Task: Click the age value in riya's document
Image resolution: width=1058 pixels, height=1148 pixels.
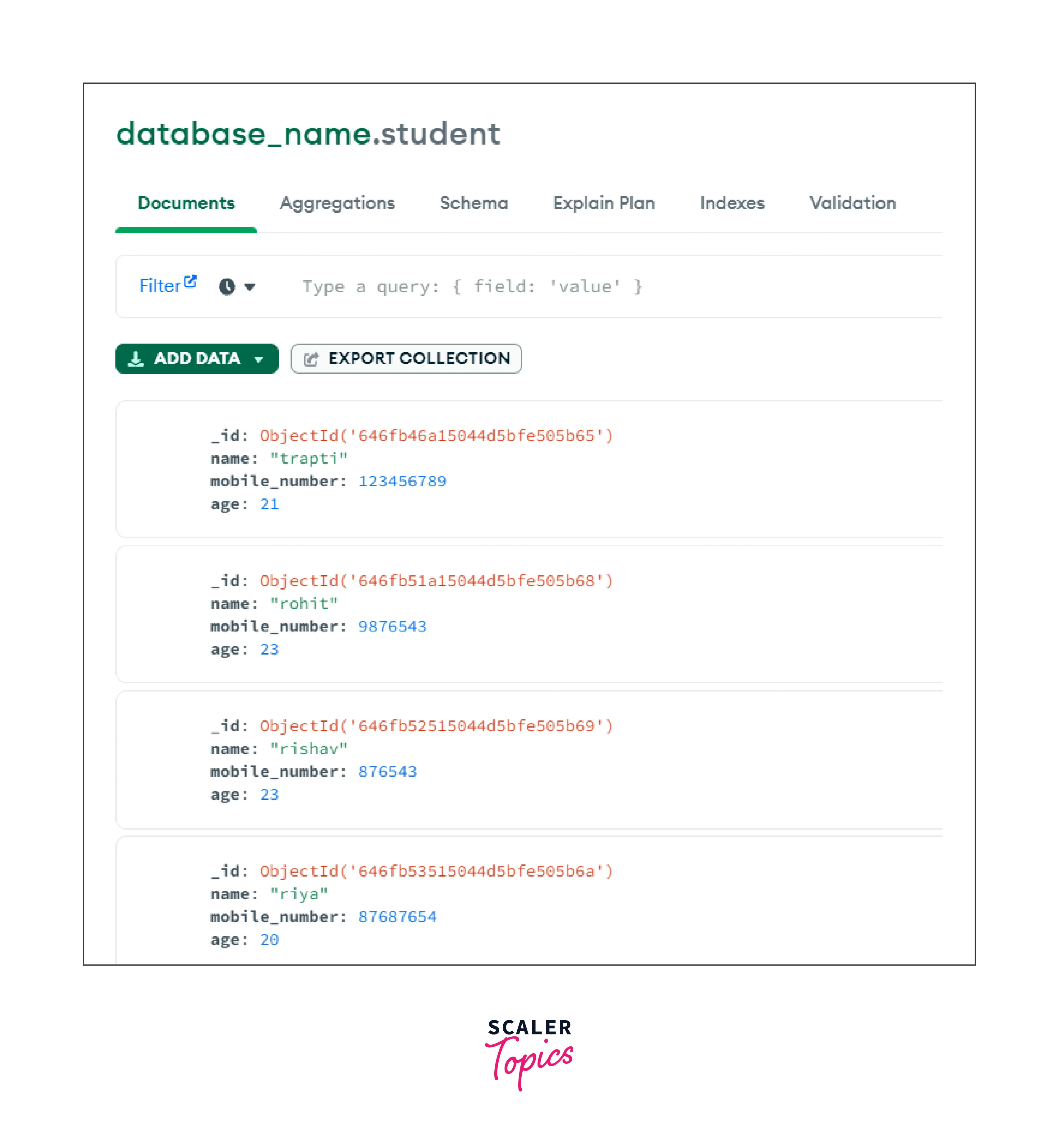Action: click(x=269, y=940)
